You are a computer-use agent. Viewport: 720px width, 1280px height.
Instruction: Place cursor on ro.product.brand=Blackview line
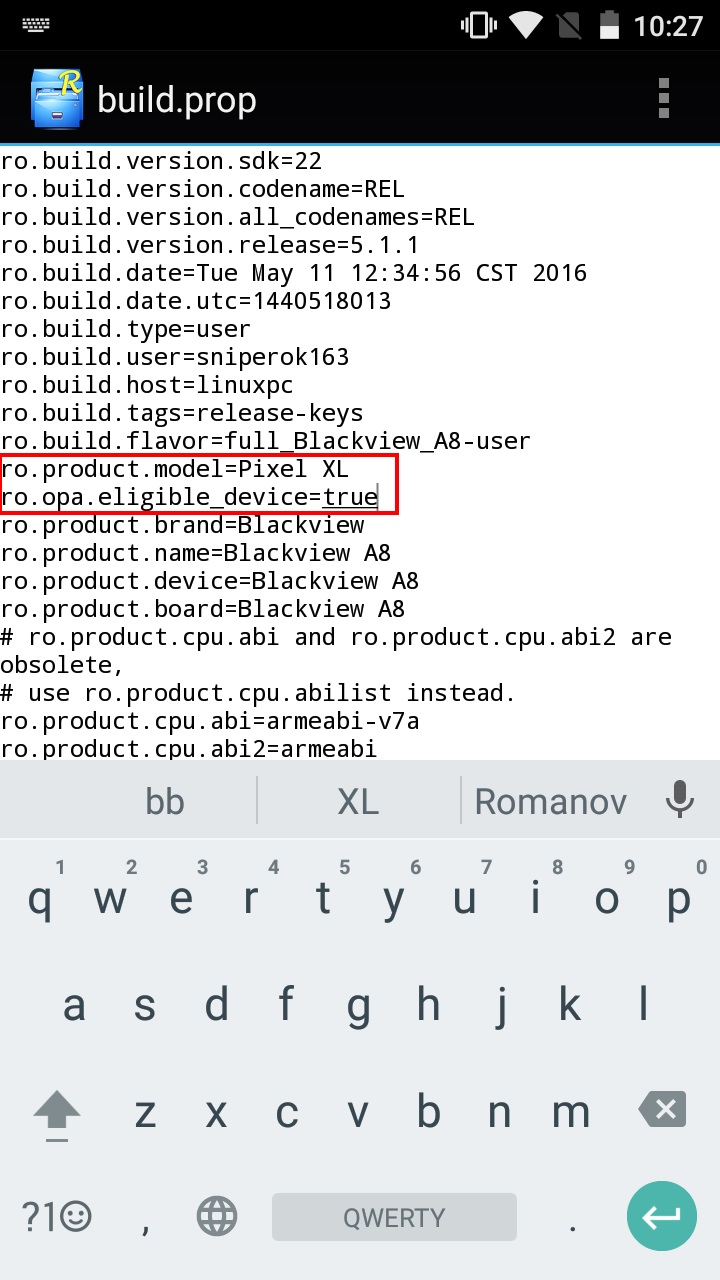[182, 525]
